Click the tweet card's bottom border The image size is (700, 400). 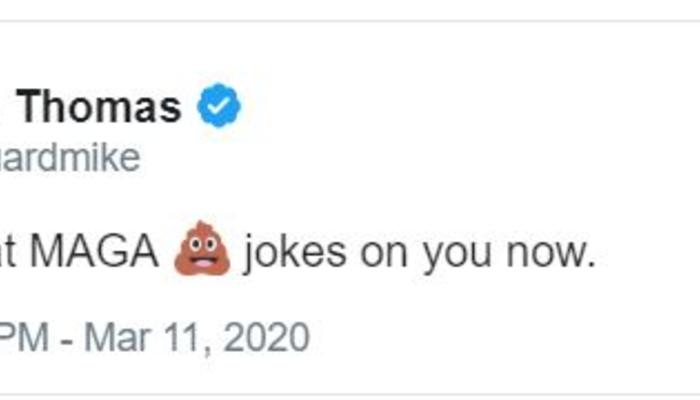(x=350, y=393)
